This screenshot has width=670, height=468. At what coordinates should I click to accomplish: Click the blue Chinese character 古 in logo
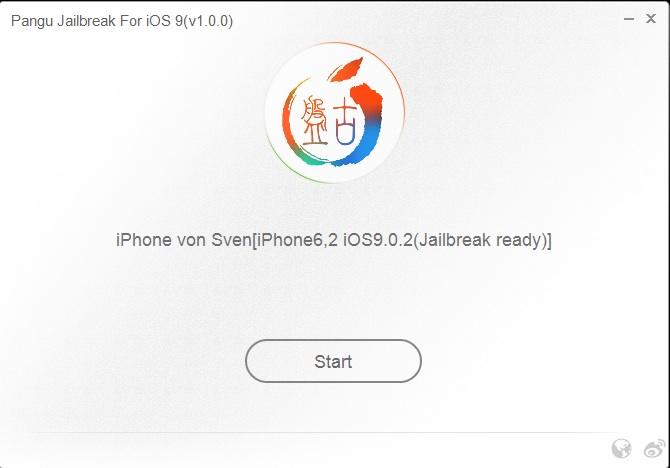[345, 121]
